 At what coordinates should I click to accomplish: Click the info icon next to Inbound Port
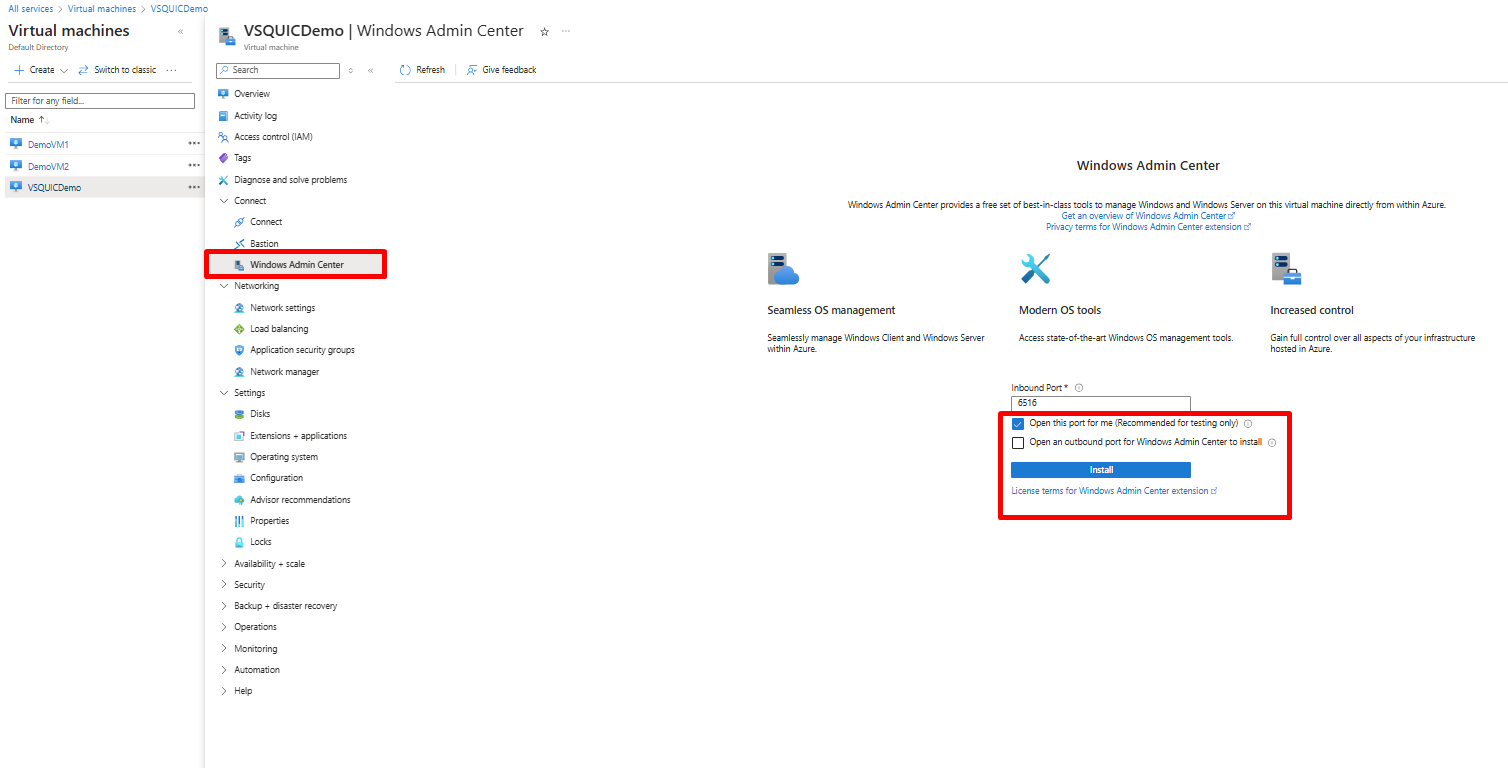click(x=1079, y=388)
